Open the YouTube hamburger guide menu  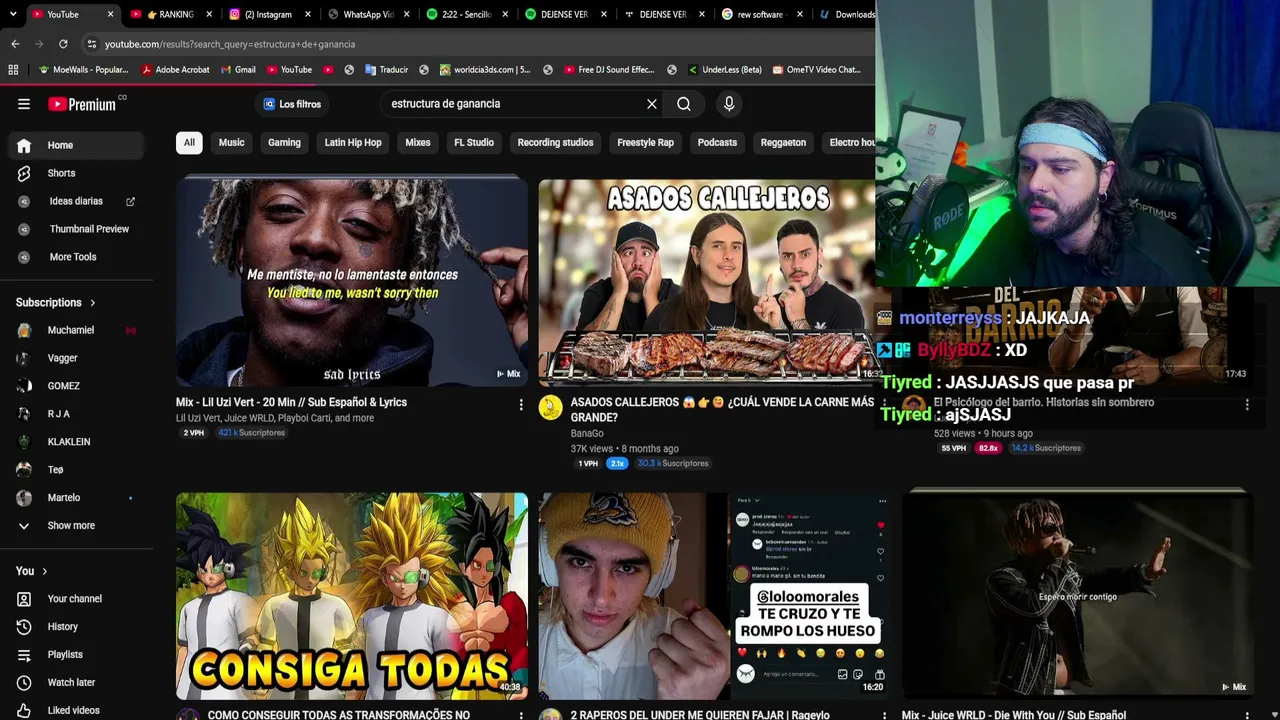point(24,104)
